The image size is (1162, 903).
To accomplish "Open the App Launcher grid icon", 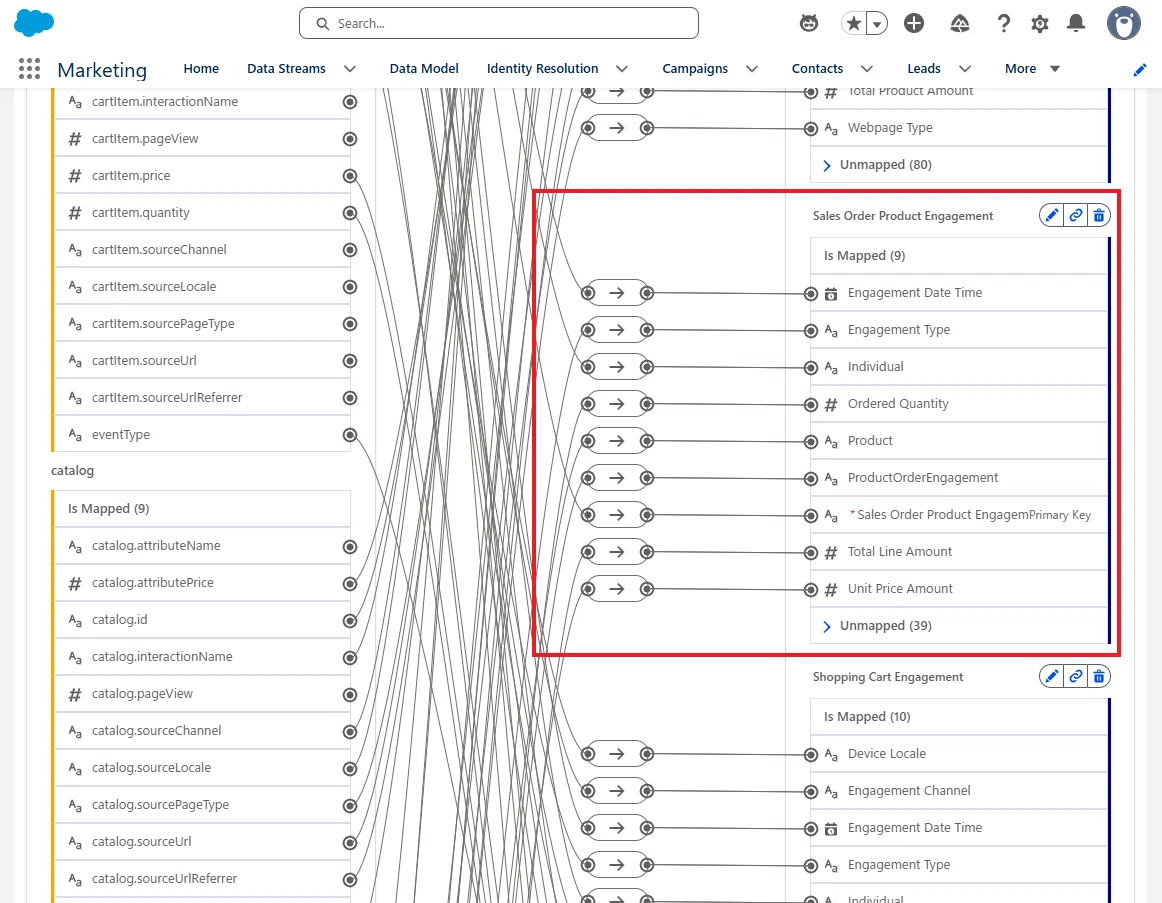I will (x=30, y=69).
